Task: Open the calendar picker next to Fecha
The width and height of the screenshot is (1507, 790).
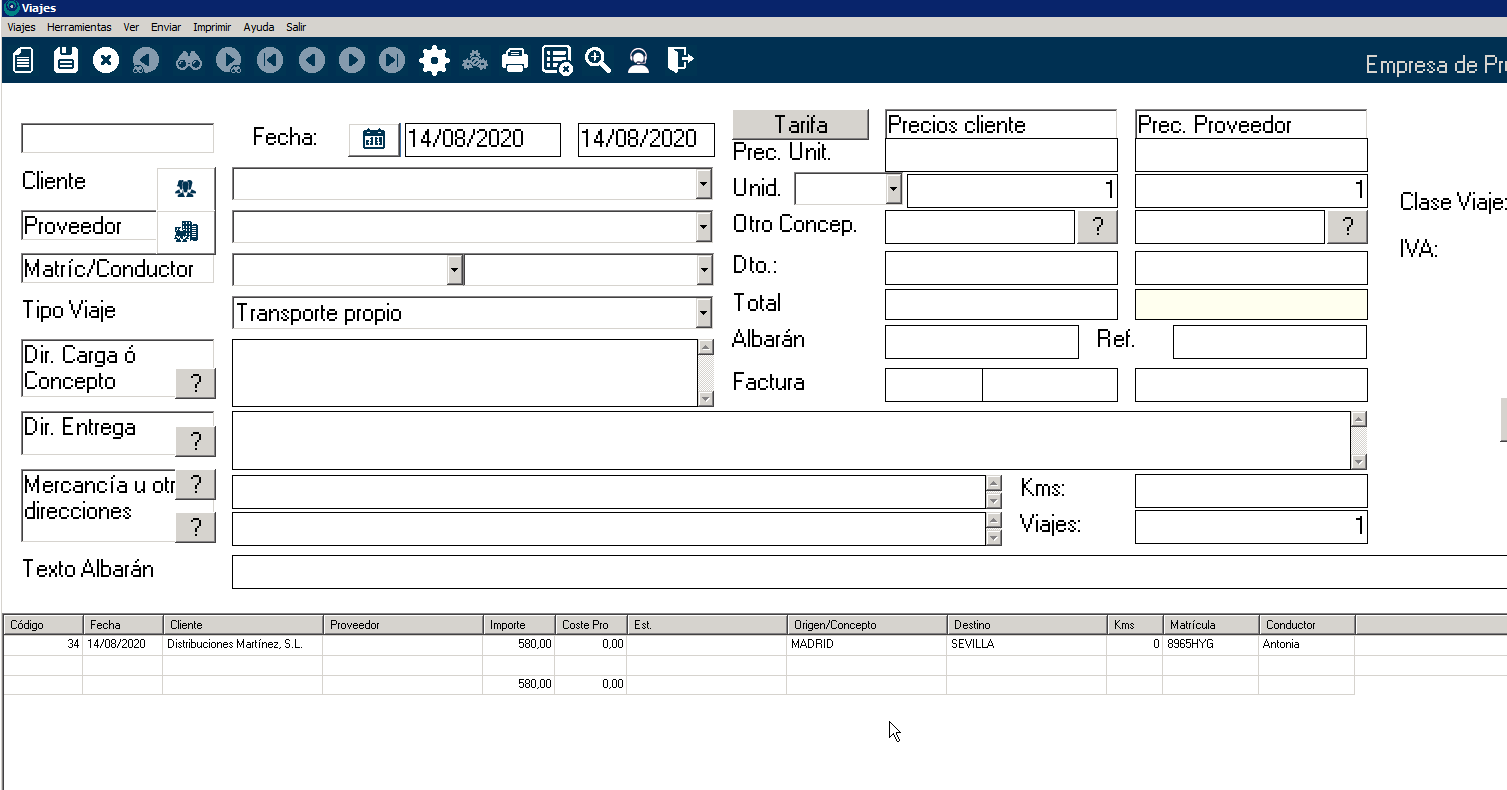Action: click(374, 139)
